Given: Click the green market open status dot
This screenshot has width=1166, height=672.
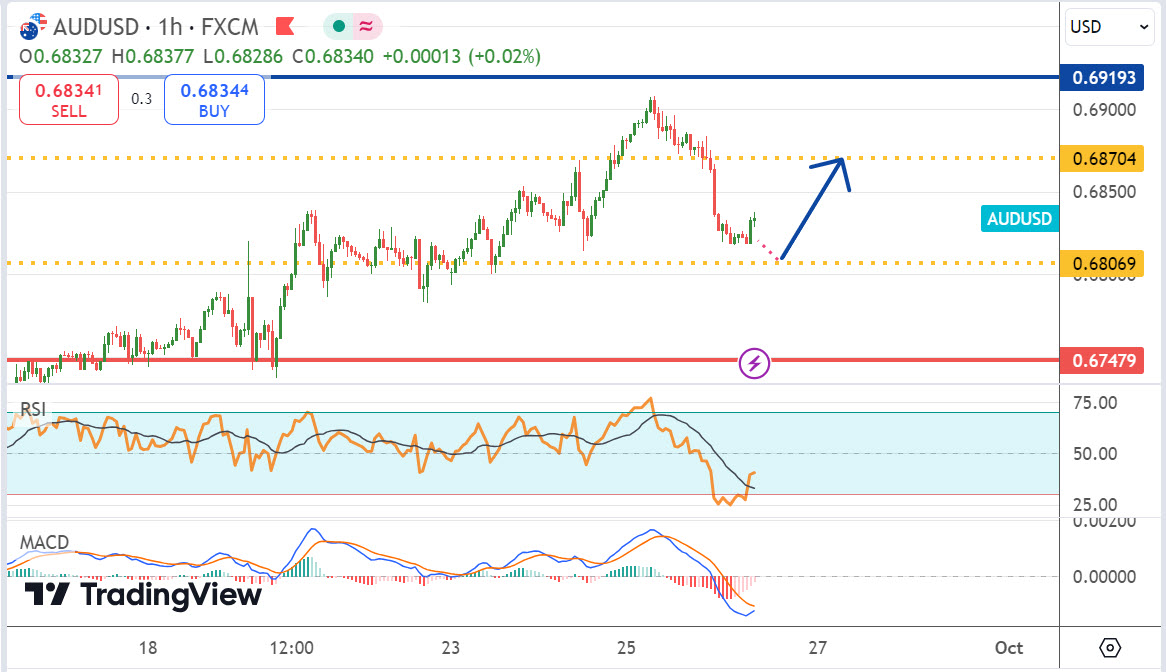Looking at the screenshot, I should click(339, 26).
